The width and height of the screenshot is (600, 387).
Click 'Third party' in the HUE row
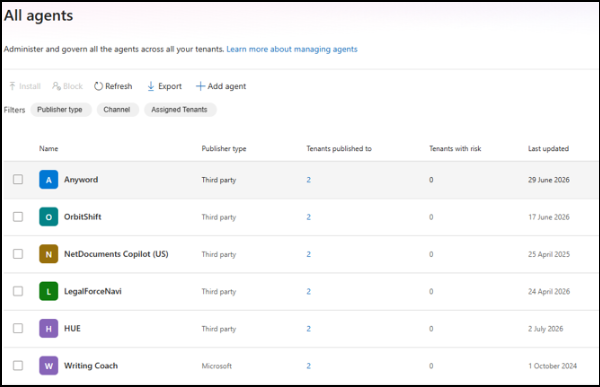click(x=219, y=328)
